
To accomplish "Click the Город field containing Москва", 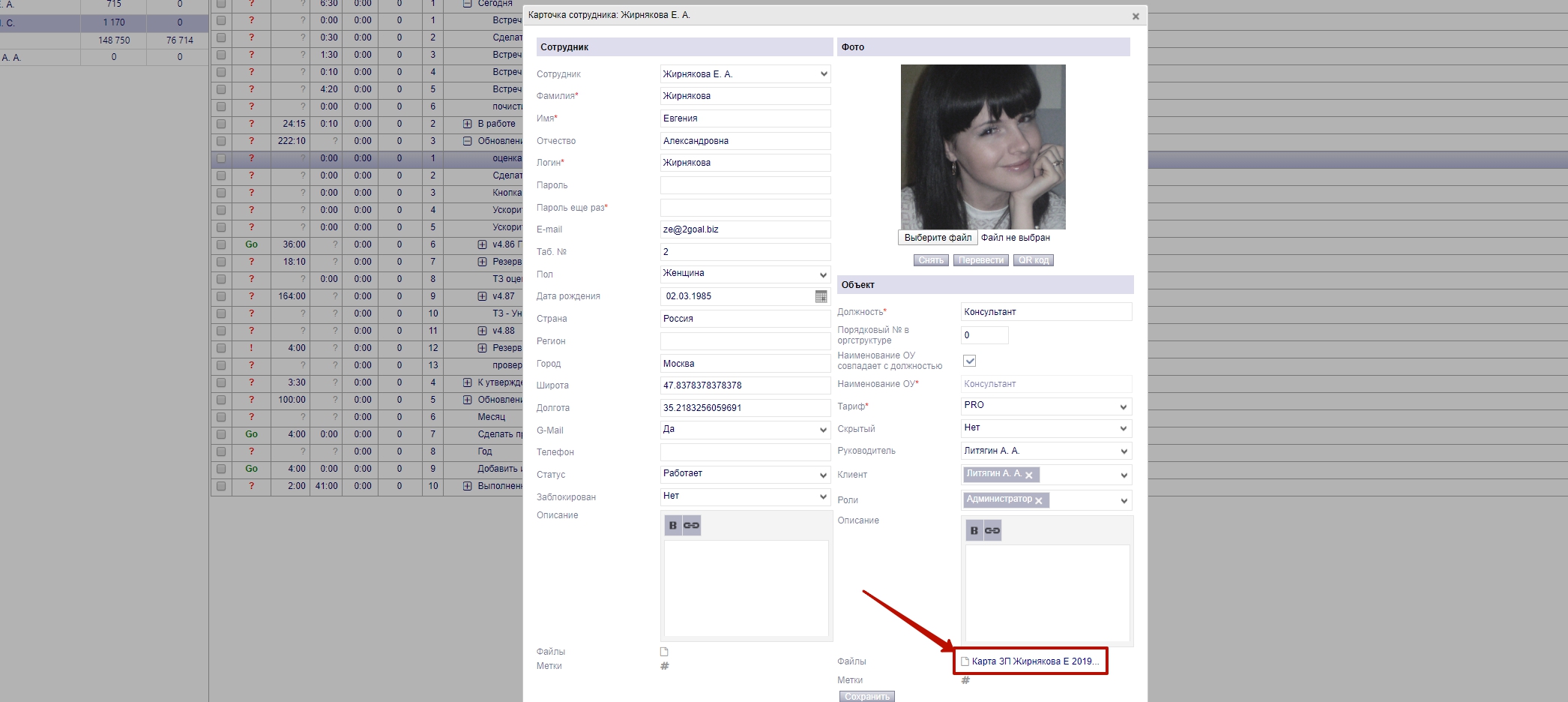I will pyautogui.click(x=745, y=364).
